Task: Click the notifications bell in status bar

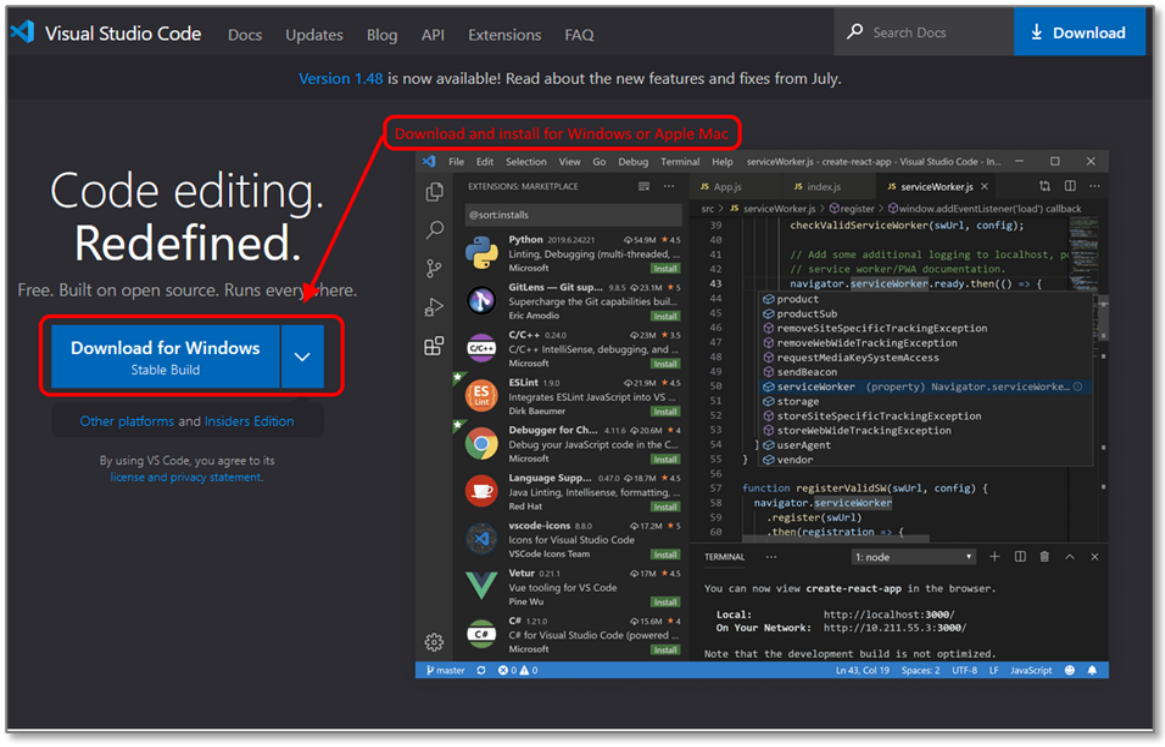Action: [1092, 670]
